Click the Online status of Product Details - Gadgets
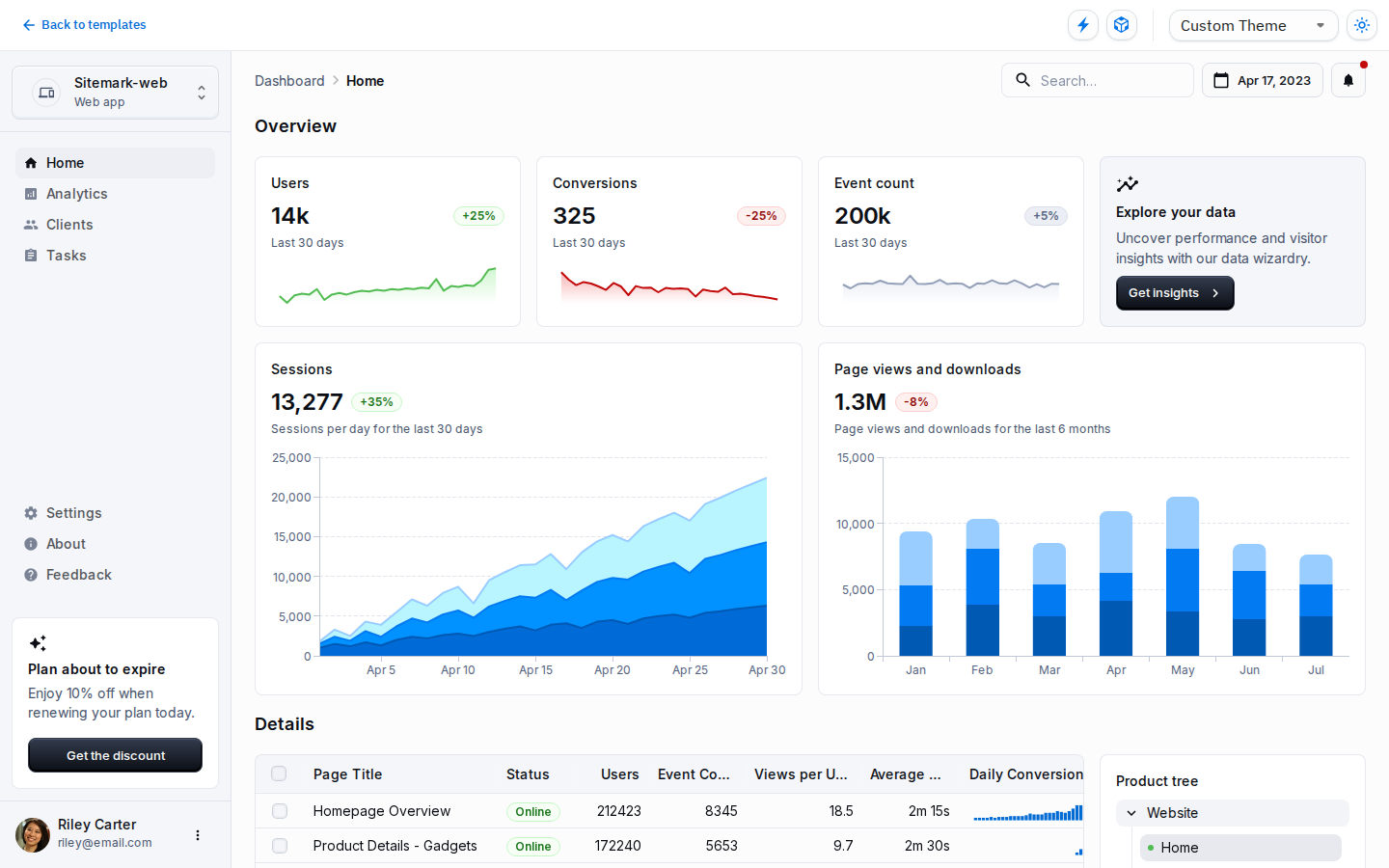The width and height of the screenshot is (1389, 868). tap(533, 847)
